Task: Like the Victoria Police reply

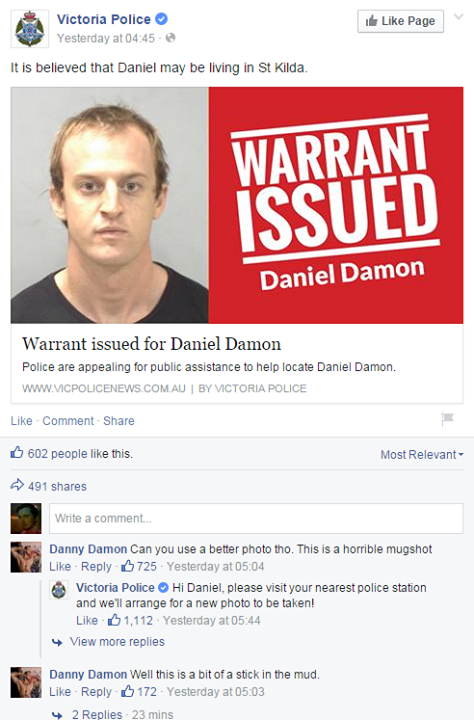Action: 87,620
